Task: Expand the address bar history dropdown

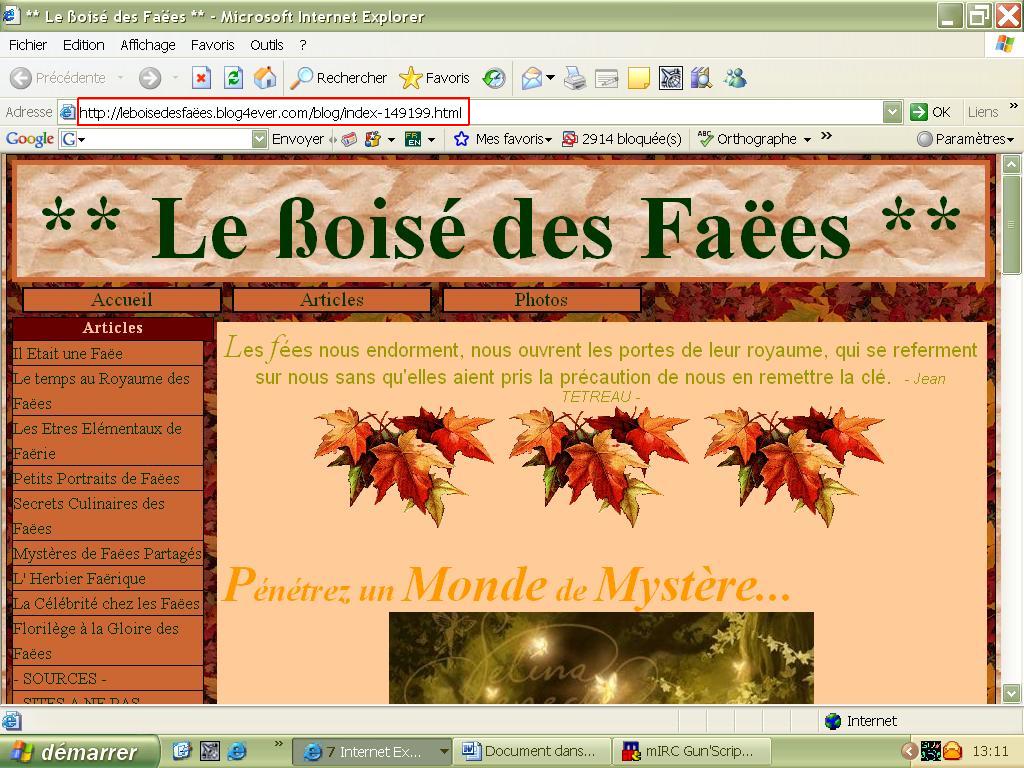Action: [892, 112]
